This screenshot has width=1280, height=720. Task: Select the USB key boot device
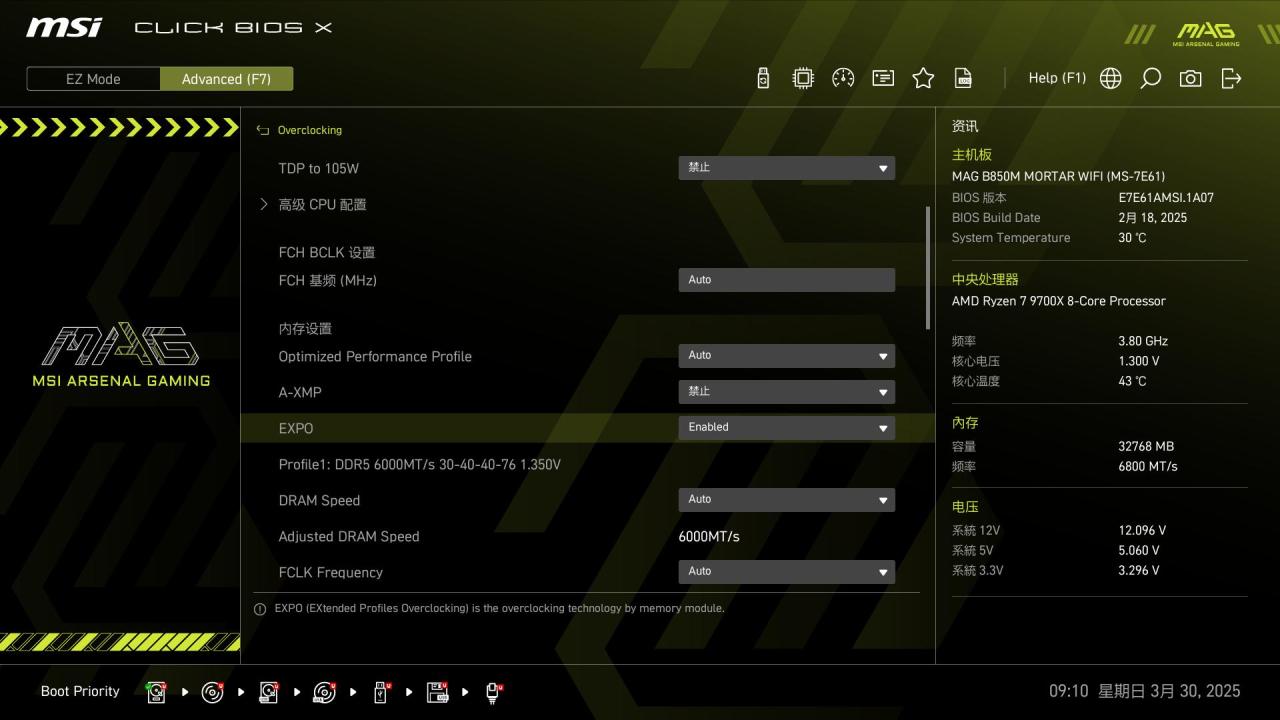coord(381,692)
